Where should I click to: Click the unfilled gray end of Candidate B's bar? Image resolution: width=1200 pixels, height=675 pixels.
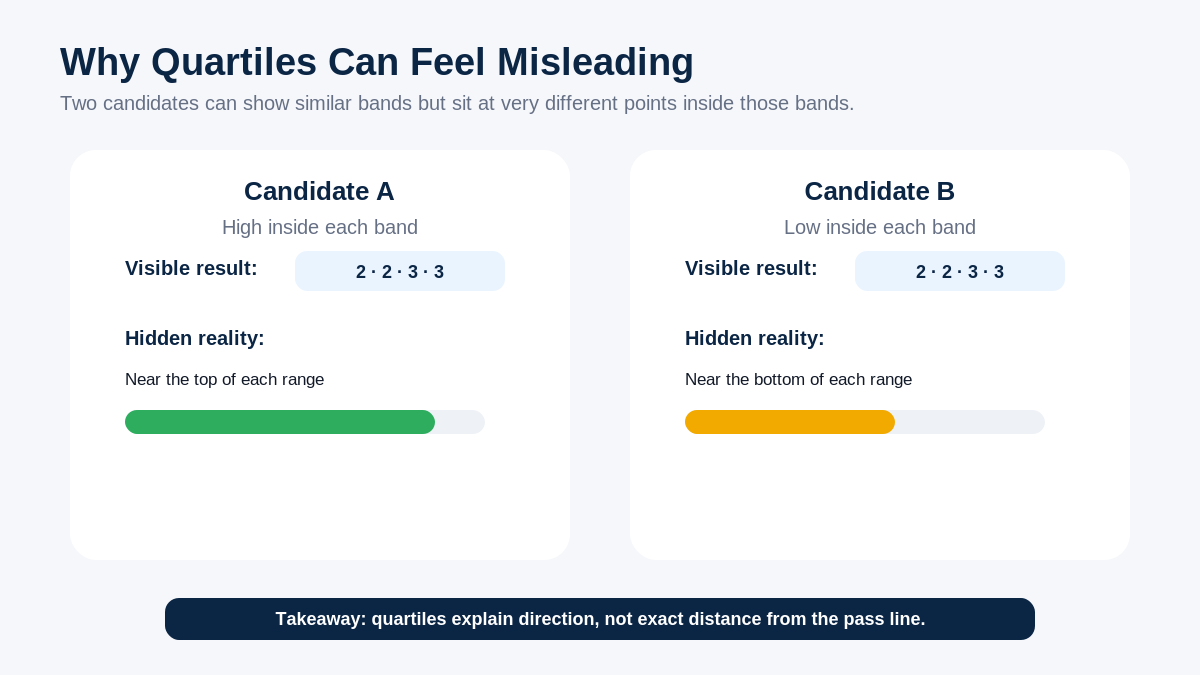(970, 422)
